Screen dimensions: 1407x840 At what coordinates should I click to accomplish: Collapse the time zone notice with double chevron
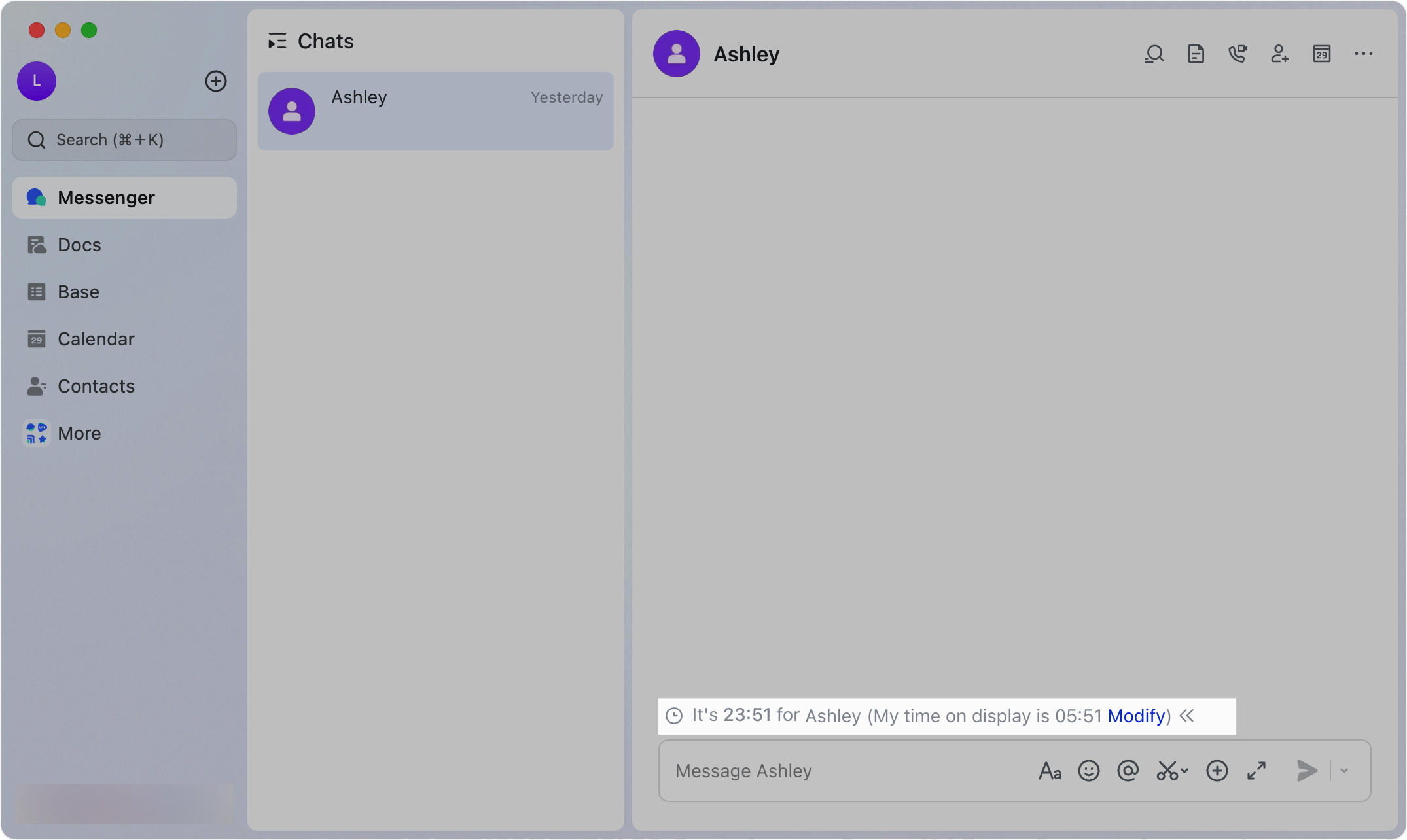[x=1187, y=716]
